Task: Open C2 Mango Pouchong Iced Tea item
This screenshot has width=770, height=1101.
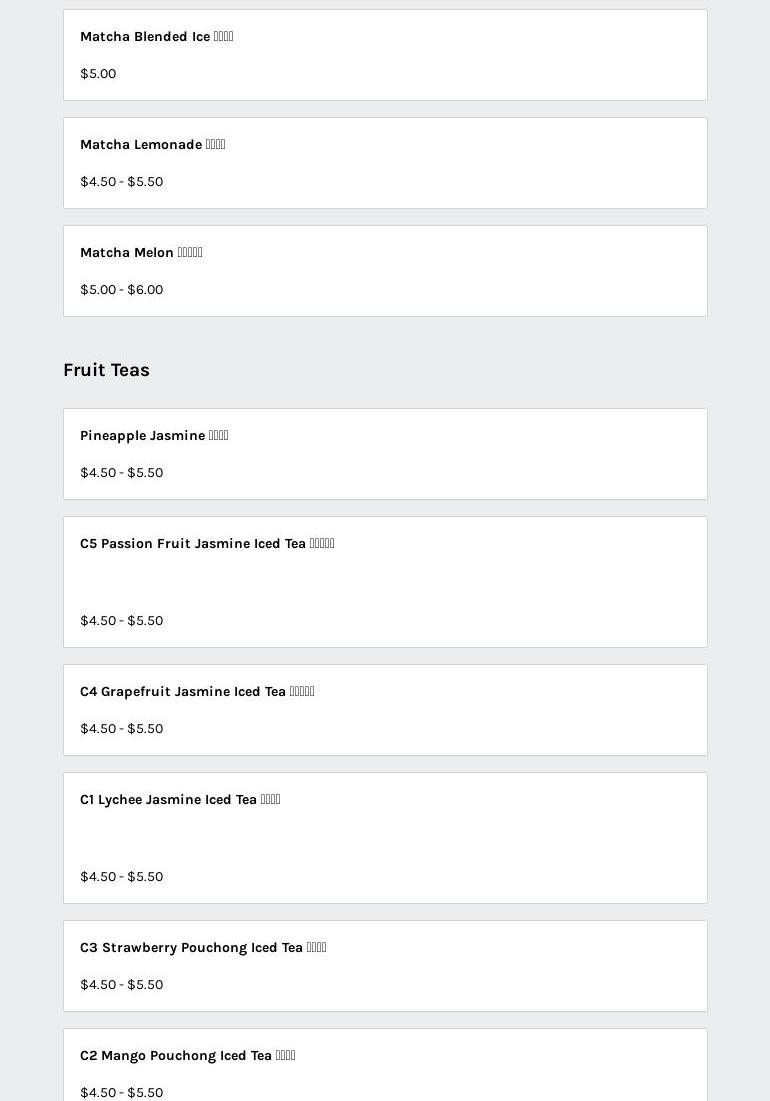Action: tap(187, 1056)
